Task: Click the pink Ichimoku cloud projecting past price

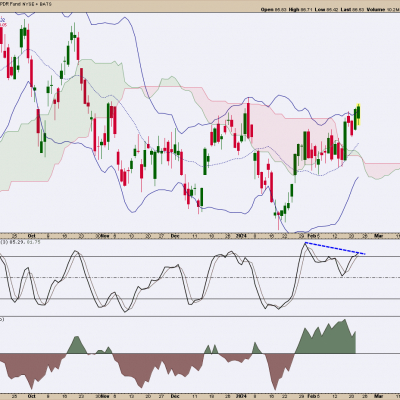Action: coord(383,168)
